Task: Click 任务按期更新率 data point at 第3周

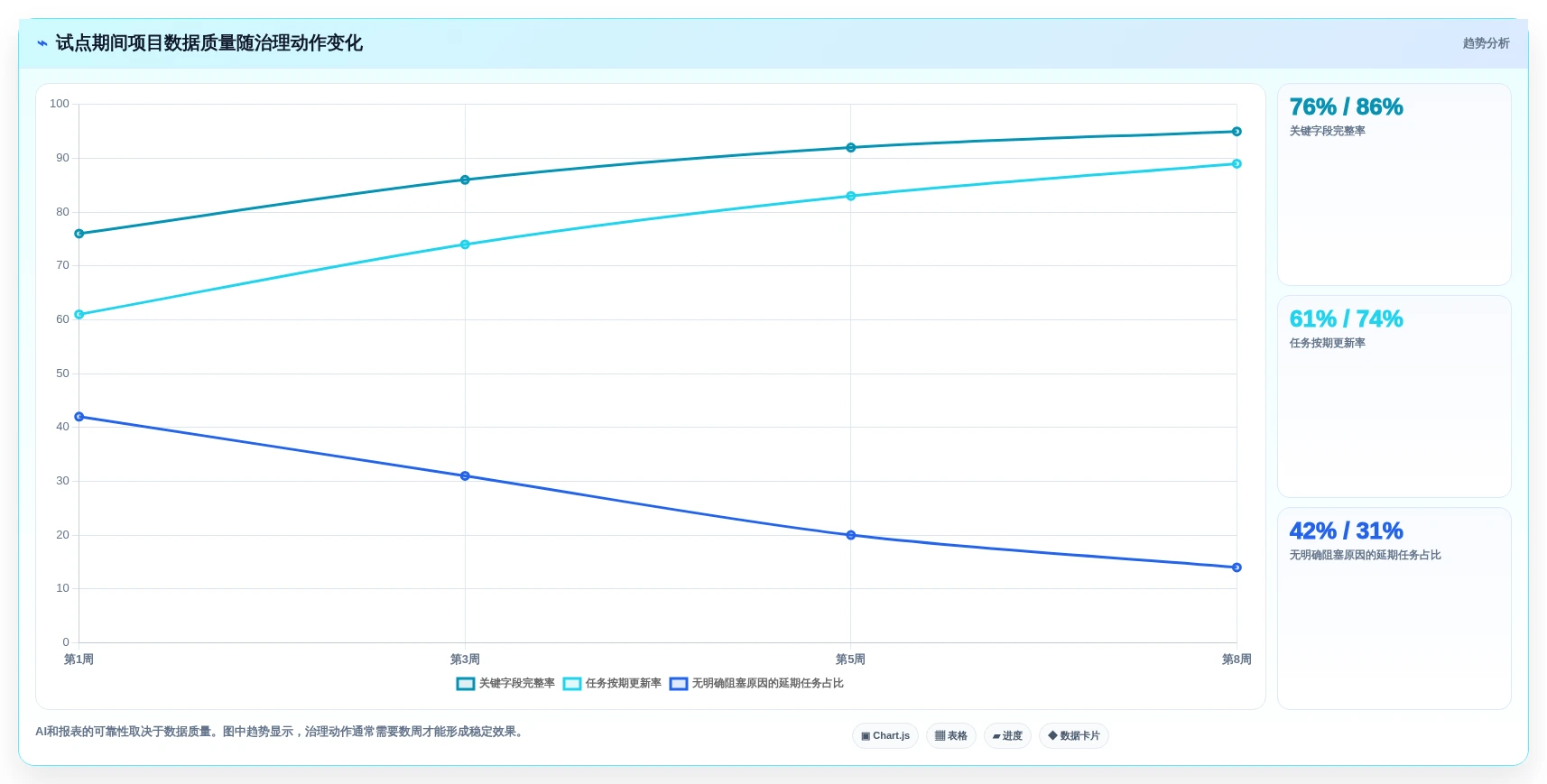Action: [465, 244]
